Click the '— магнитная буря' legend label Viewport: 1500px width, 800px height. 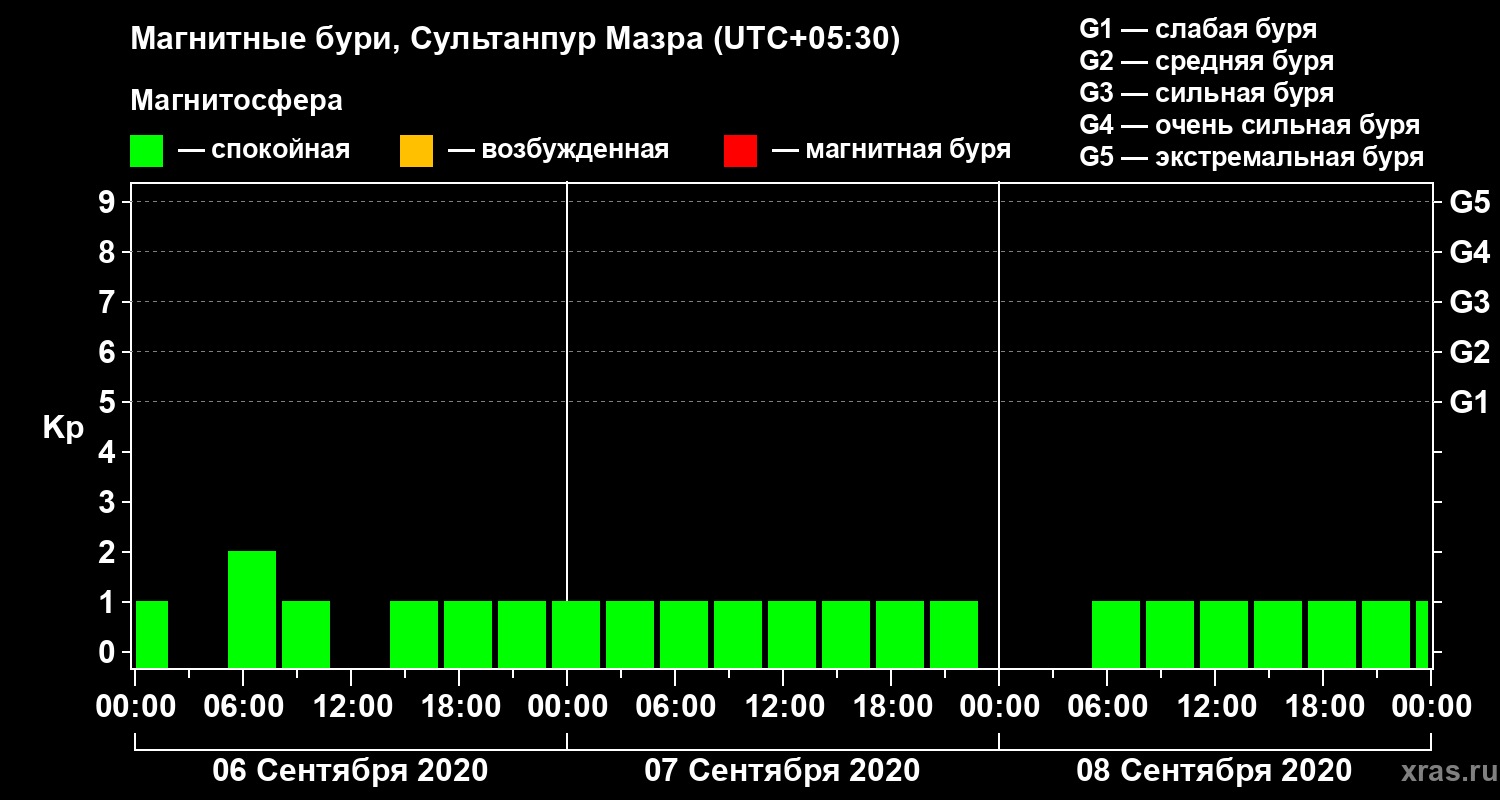pos(891,150)
